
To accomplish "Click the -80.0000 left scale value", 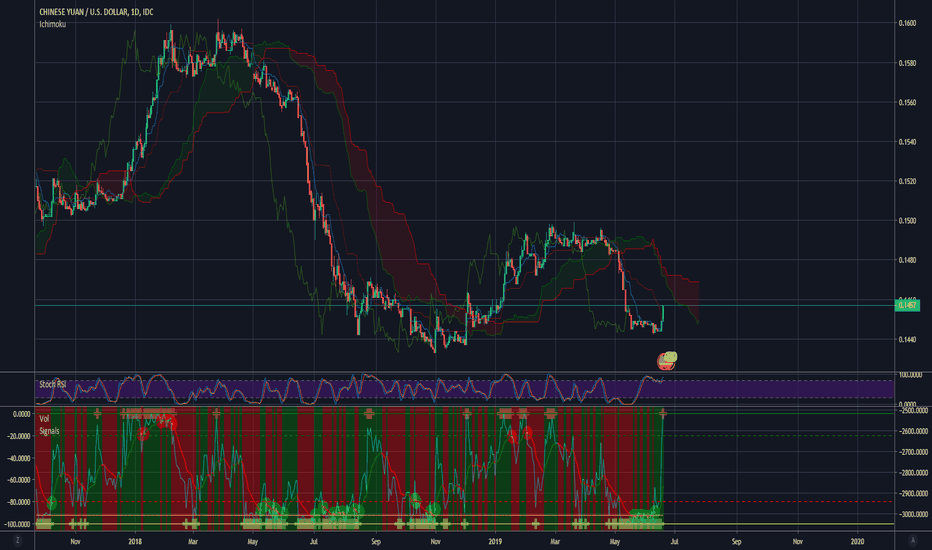I will [x=18, y=502].
